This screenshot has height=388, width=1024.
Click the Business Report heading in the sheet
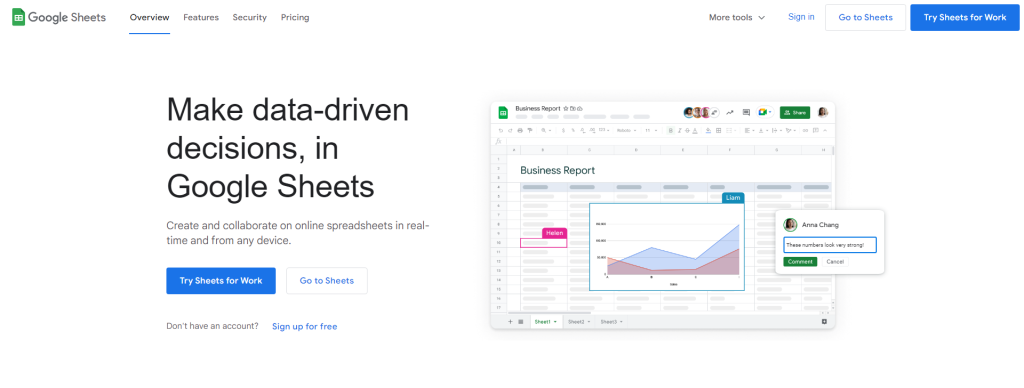coord(558,170)
